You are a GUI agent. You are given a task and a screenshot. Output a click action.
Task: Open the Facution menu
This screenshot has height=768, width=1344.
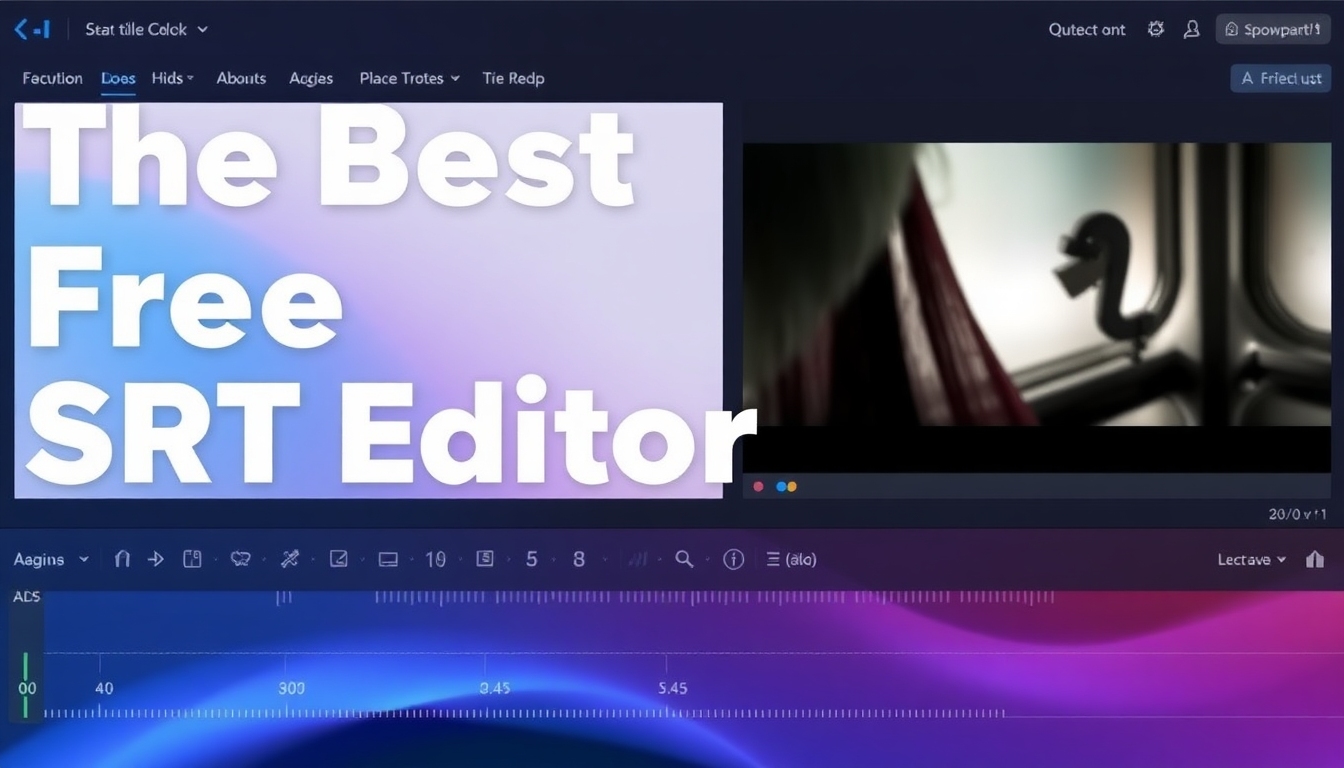52,78
